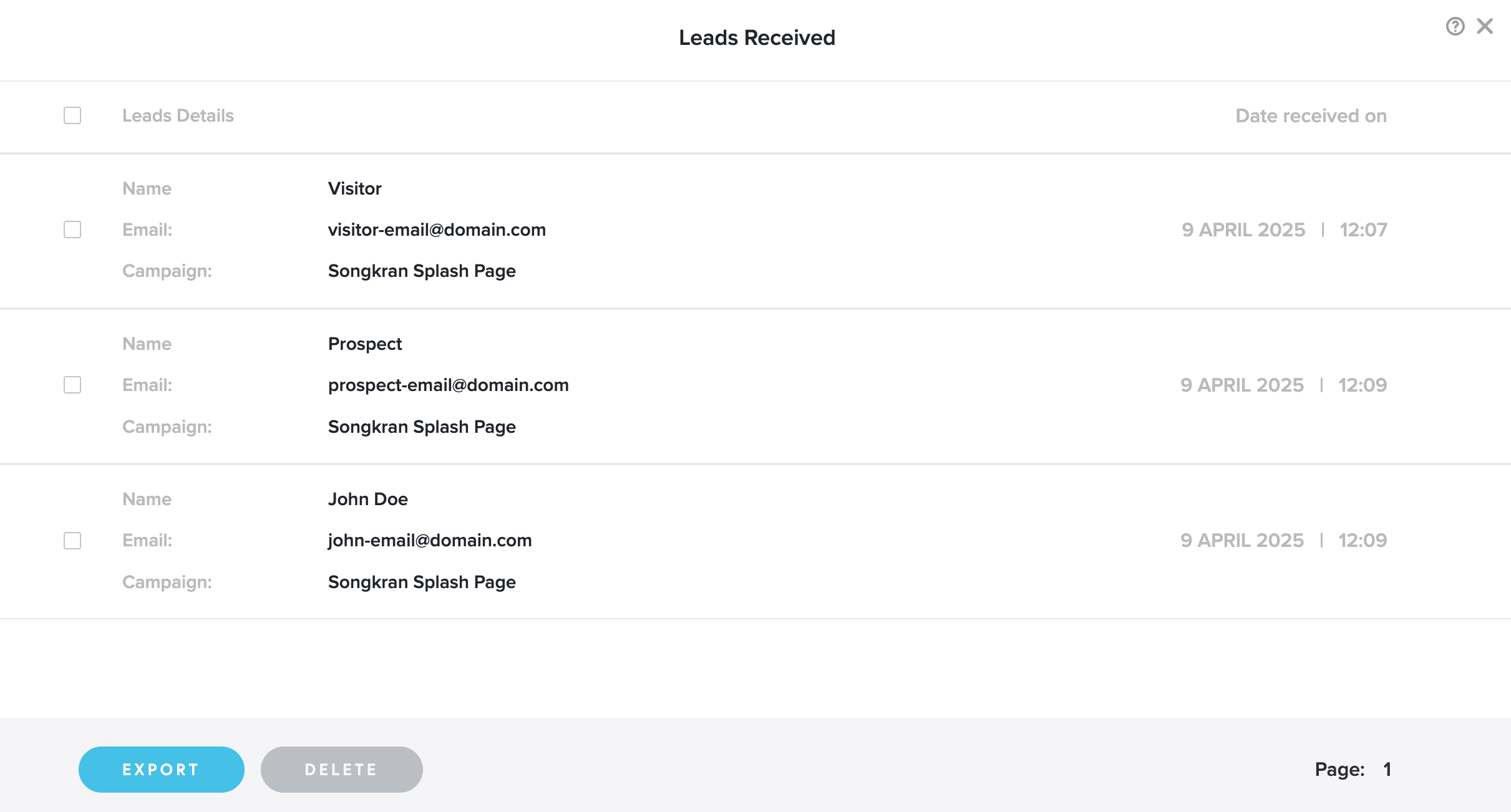
Task: Click the Leads Details column header
Action: click(x=178, y=115)
